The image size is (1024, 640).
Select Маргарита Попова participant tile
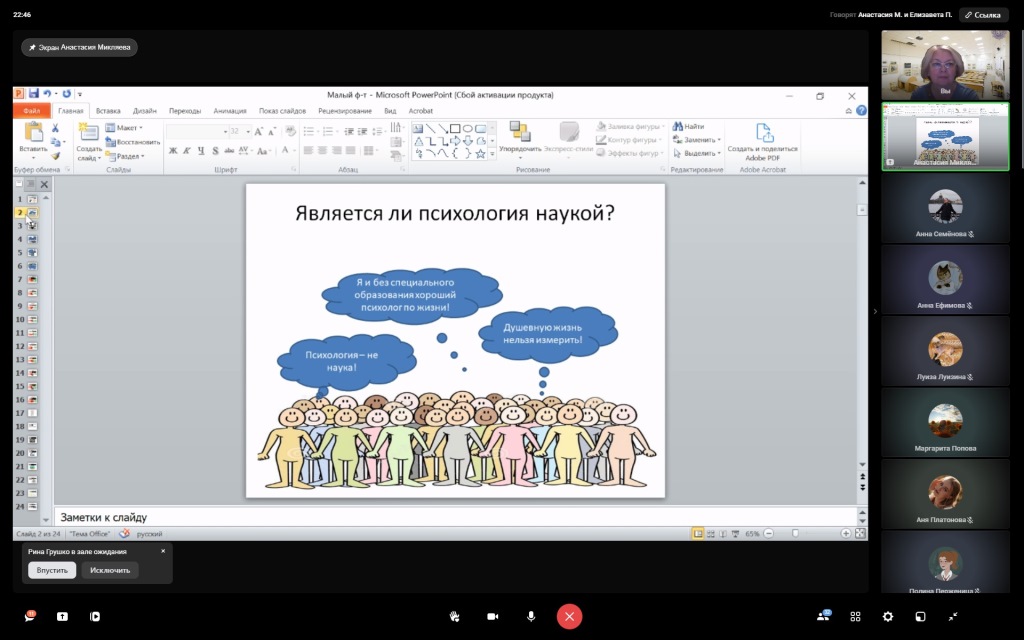pos(945,423)
